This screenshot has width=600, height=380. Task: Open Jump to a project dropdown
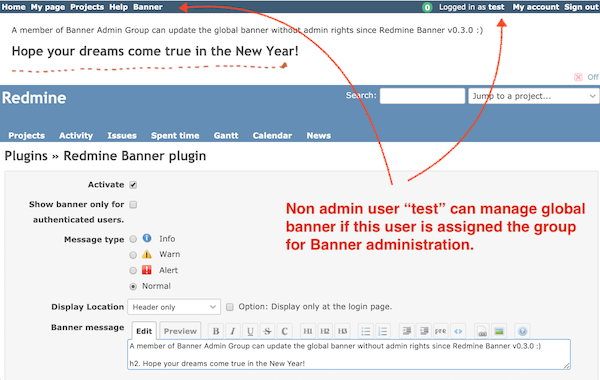click(x=533, y=96)
